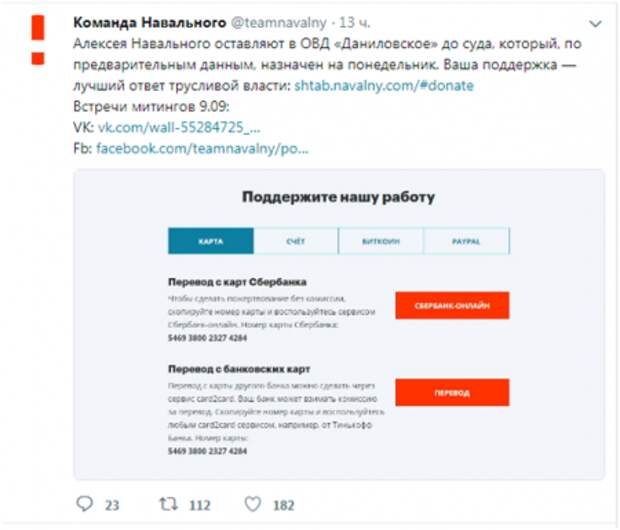Click the Поддержите нашу работу heading image
620x530 pixels.
pyautogui.click(x=338, y=197)
